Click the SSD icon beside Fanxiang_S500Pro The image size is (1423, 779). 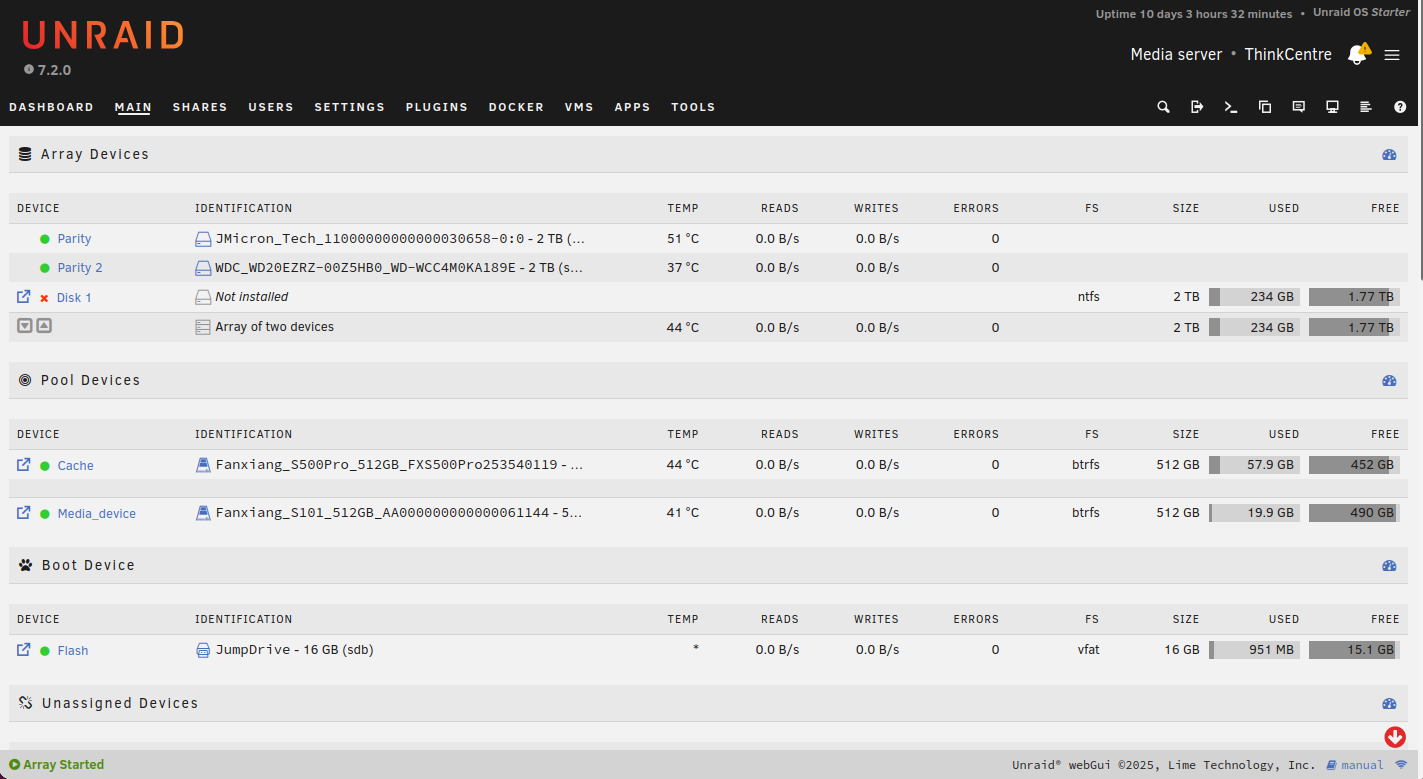pos(203,465)
